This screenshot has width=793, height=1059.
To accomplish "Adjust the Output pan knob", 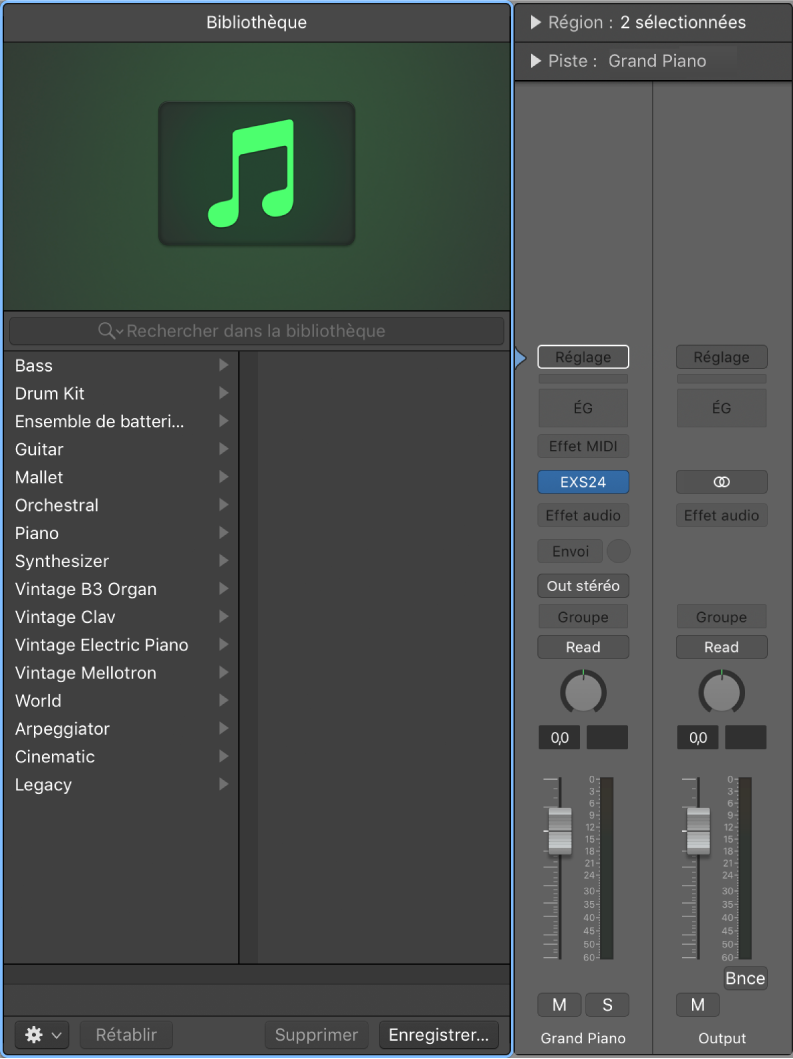I will click(x=721, y=692).
